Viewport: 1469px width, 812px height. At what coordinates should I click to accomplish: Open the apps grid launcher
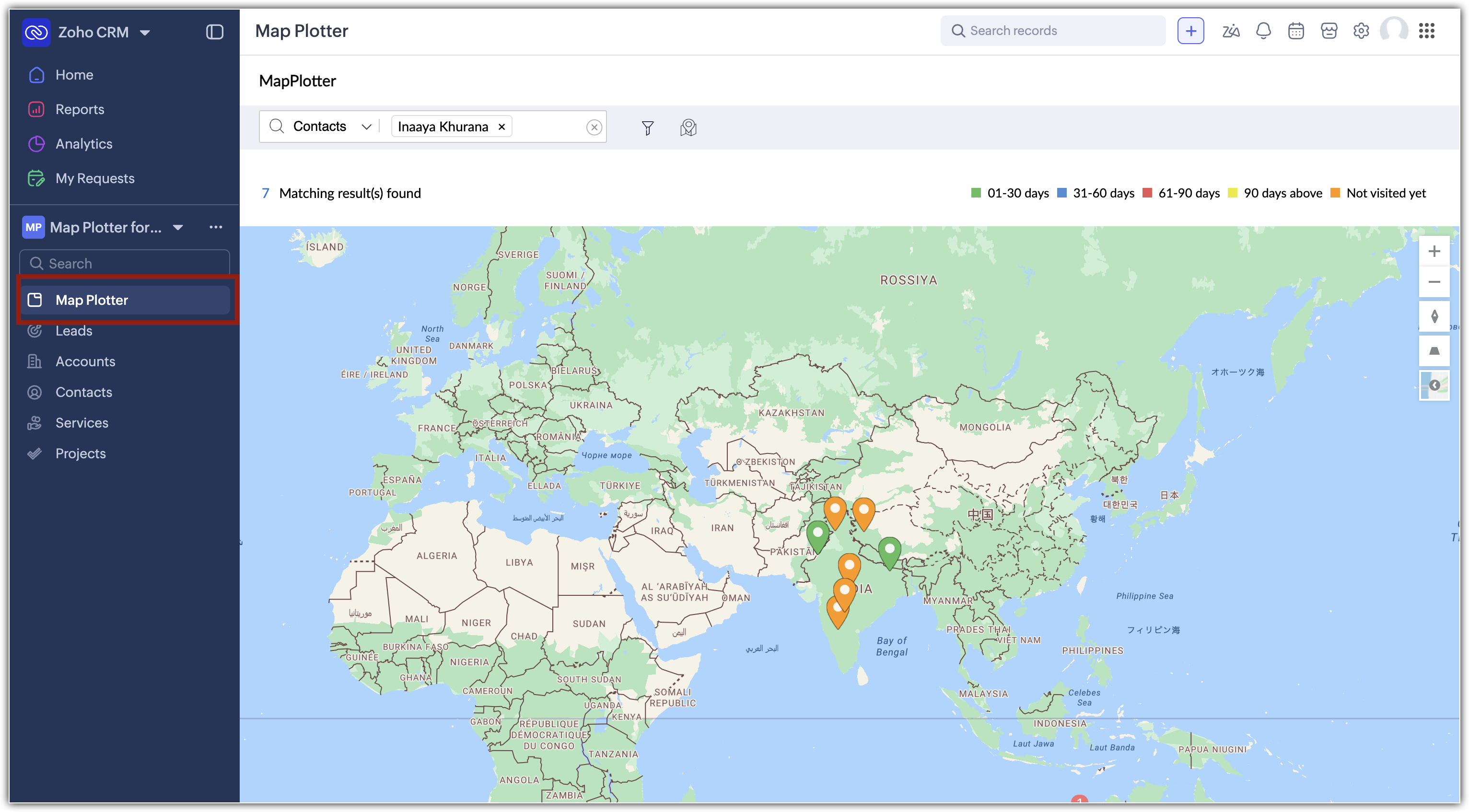[x=1427, y=31]
